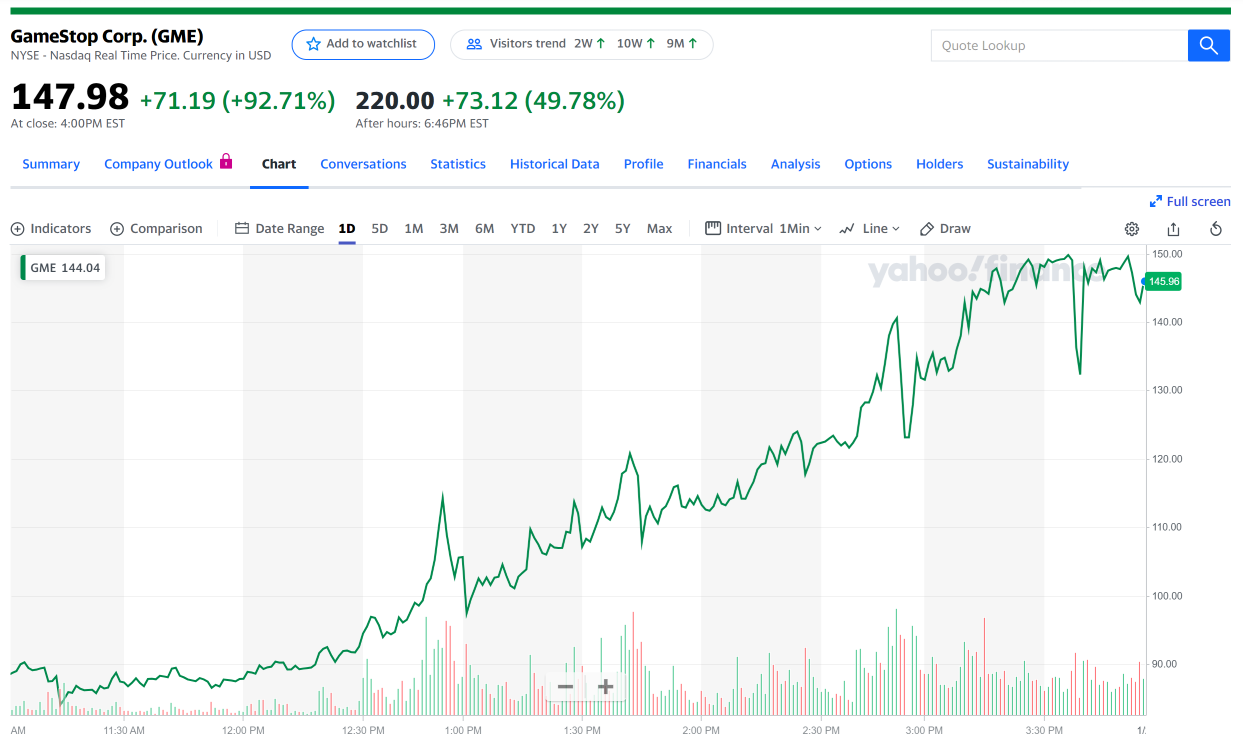The height and width of the screenshot is (743, 1243).
Task: Zoom out with the minus button
Action: point(565,687)
